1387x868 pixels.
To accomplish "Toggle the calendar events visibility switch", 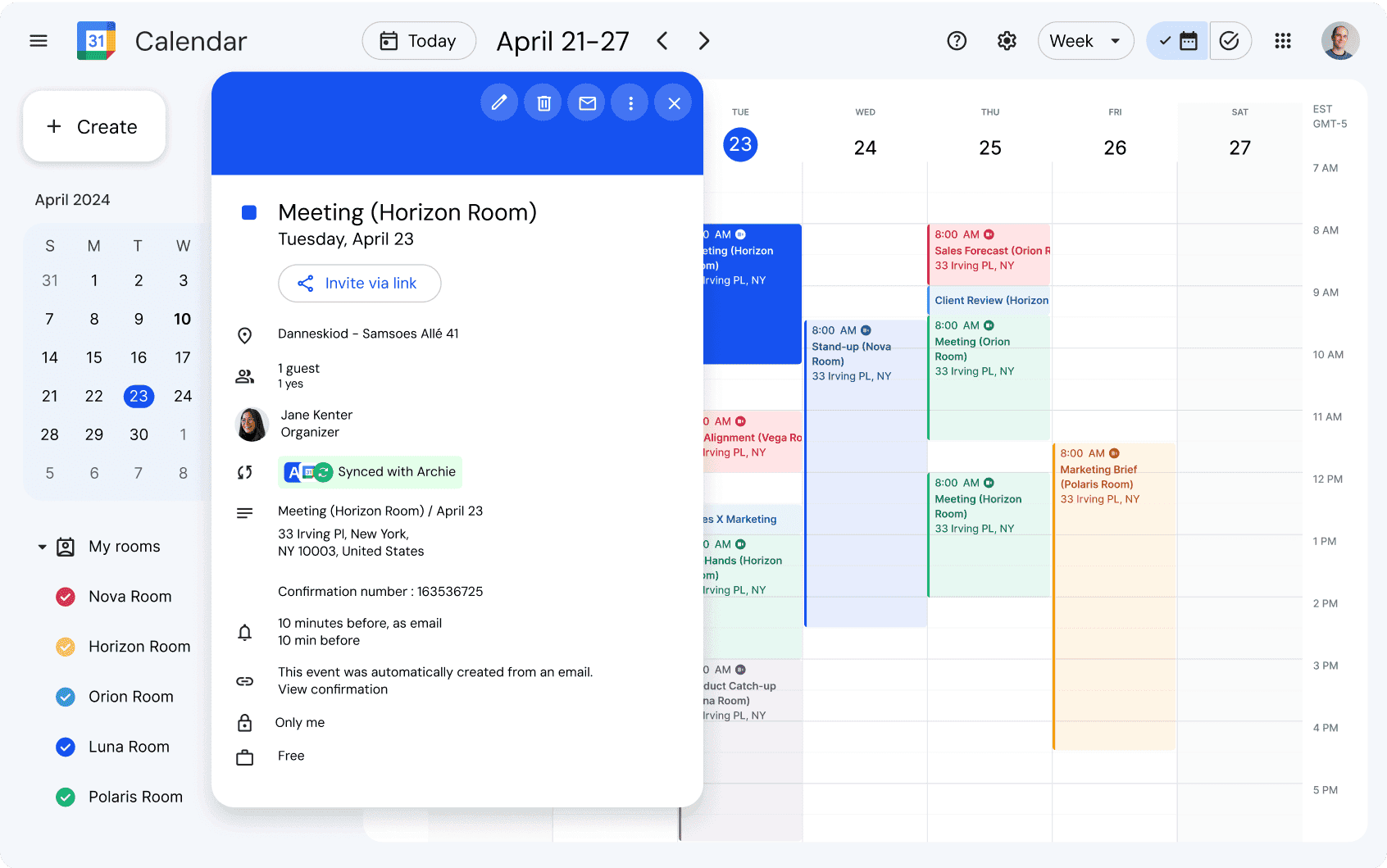I will [1176, 40].
